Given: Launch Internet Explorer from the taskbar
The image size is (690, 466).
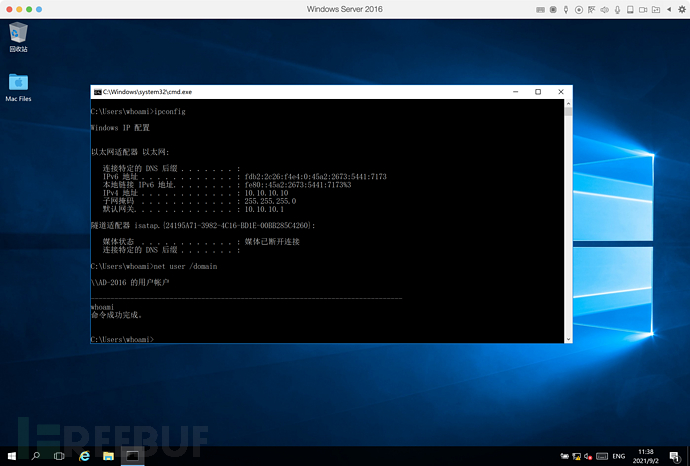Looking at the screenshot, I should (84, 456).
